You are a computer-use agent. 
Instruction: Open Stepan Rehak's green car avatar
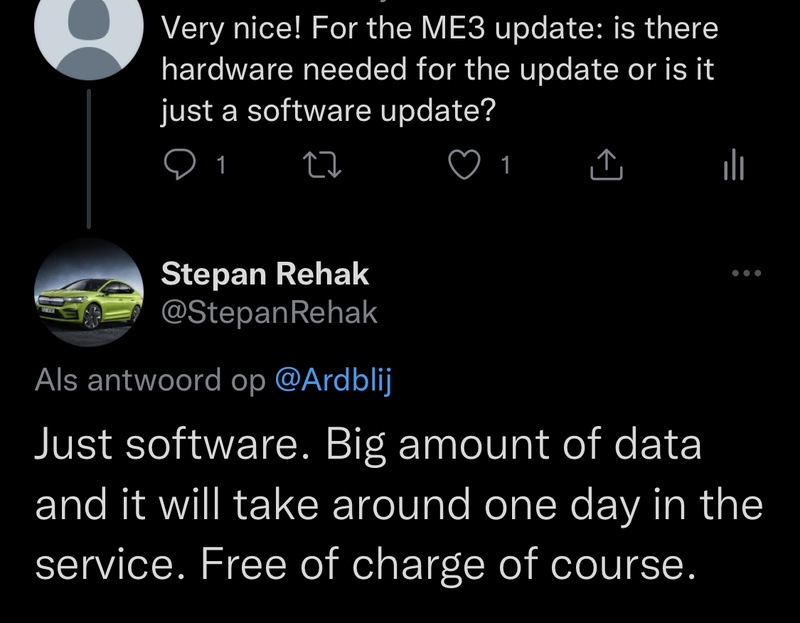tap(90, 292)
